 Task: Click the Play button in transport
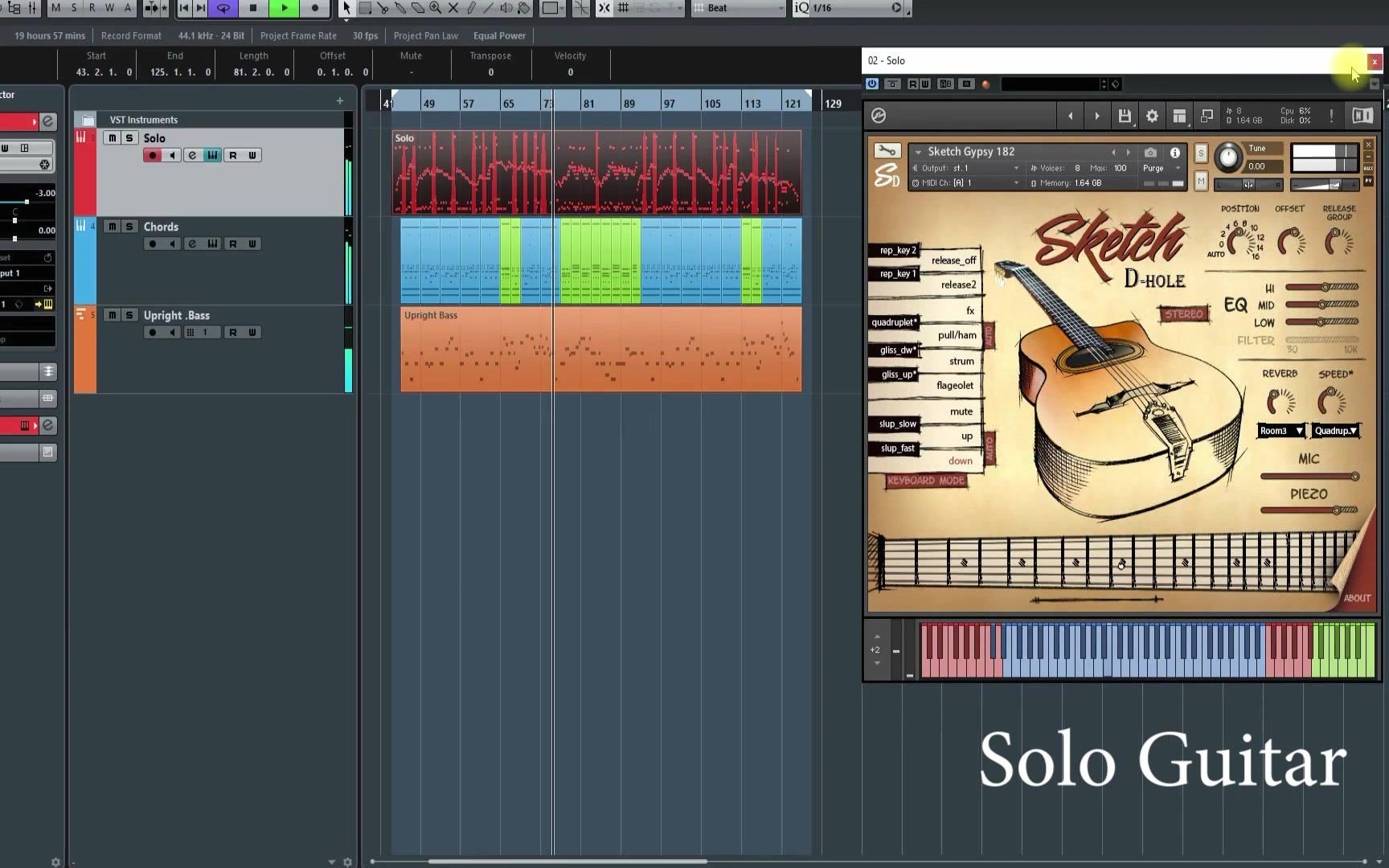tap(284, 8)
